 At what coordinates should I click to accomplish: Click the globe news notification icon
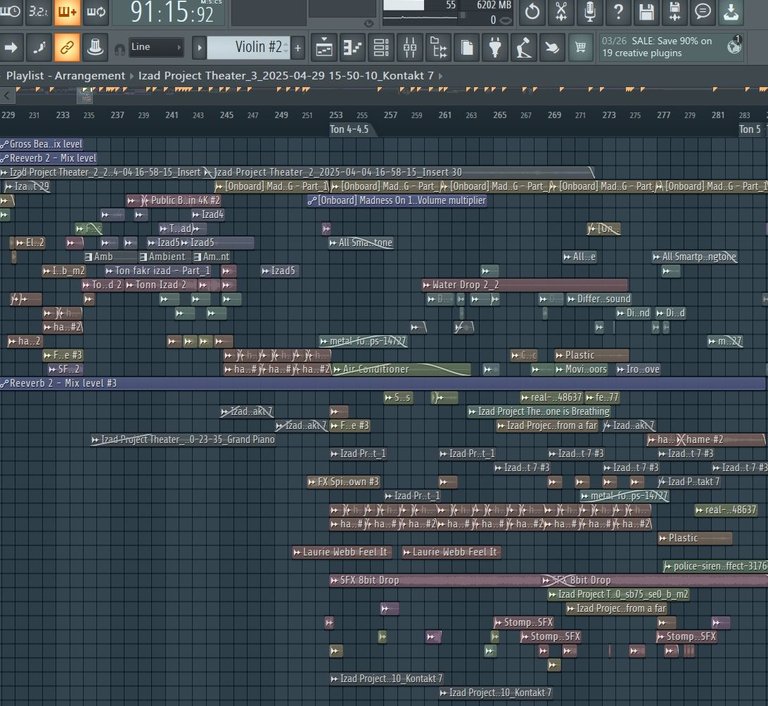coord(734,46)
